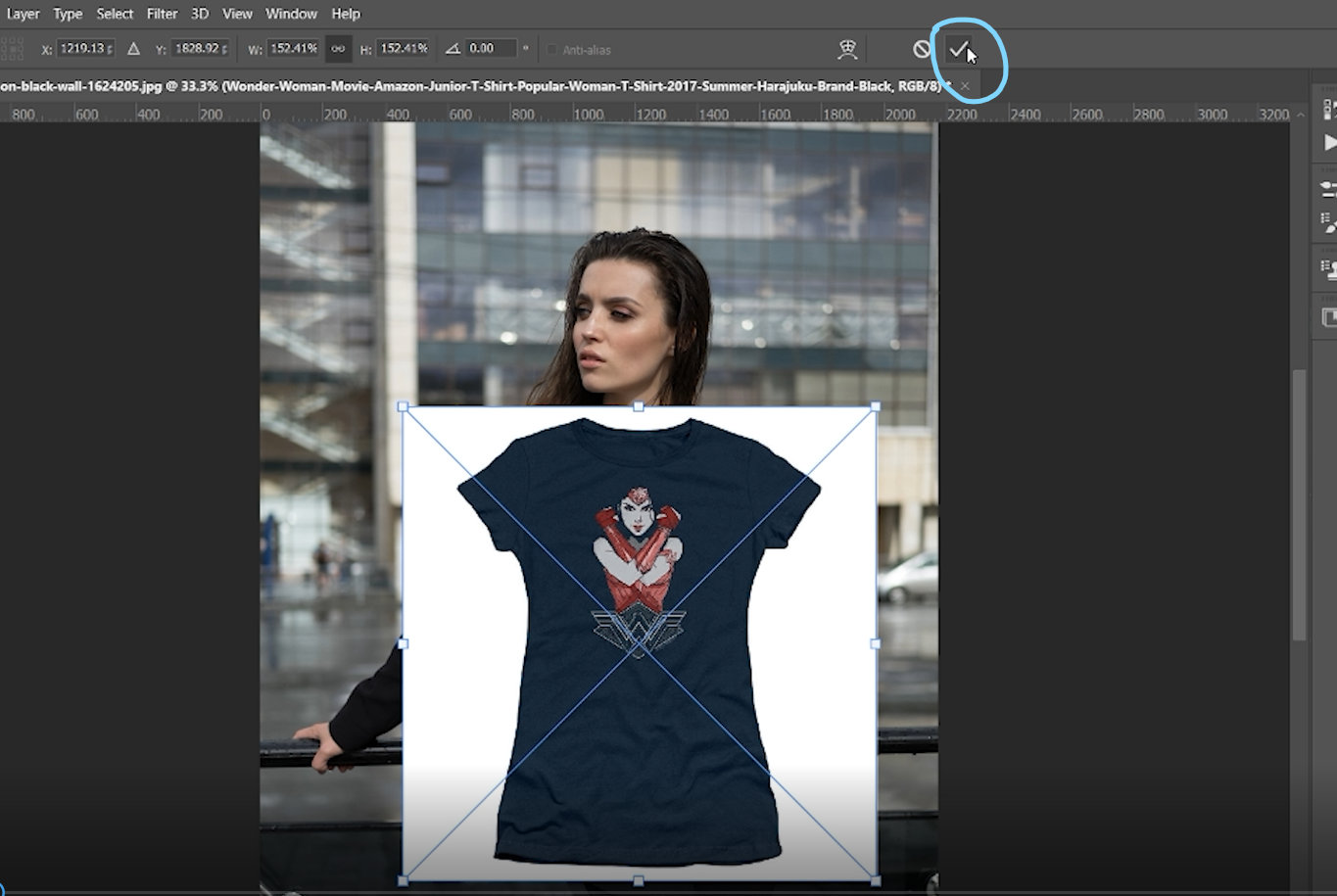Open the Window menu
1337x896 pixels.
291,13
